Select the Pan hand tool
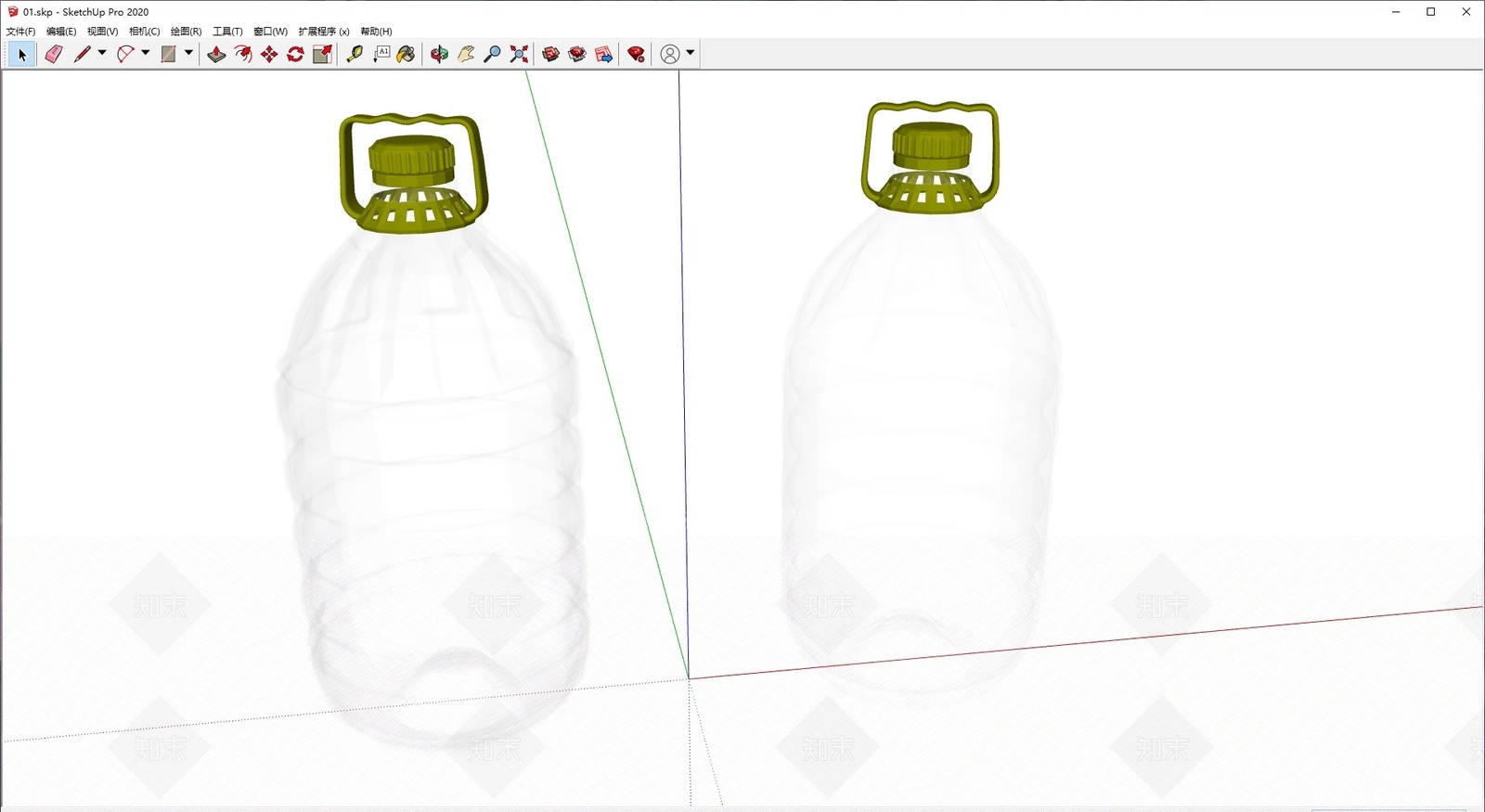The image size is (1485, 812). [466, 55]
